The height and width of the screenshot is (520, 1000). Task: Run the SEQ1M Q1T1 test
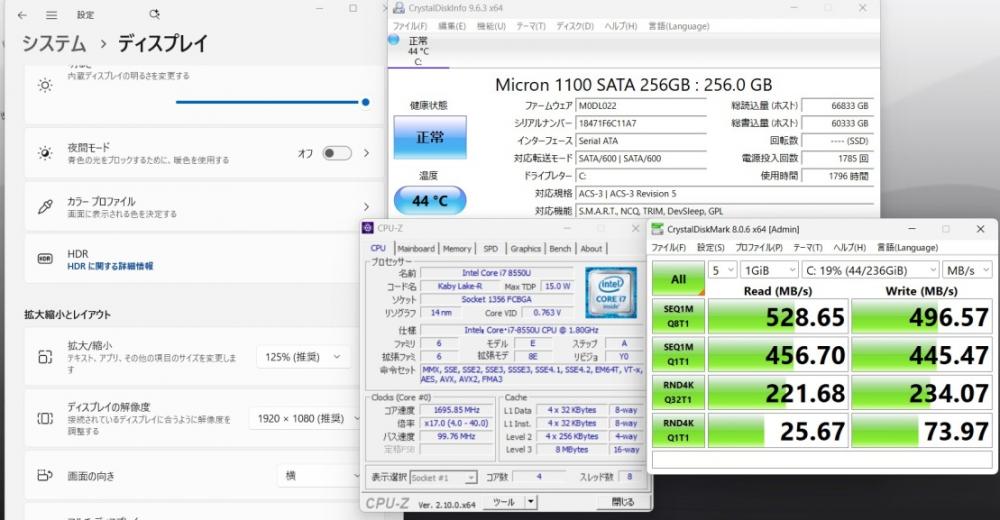click(678, 354)
